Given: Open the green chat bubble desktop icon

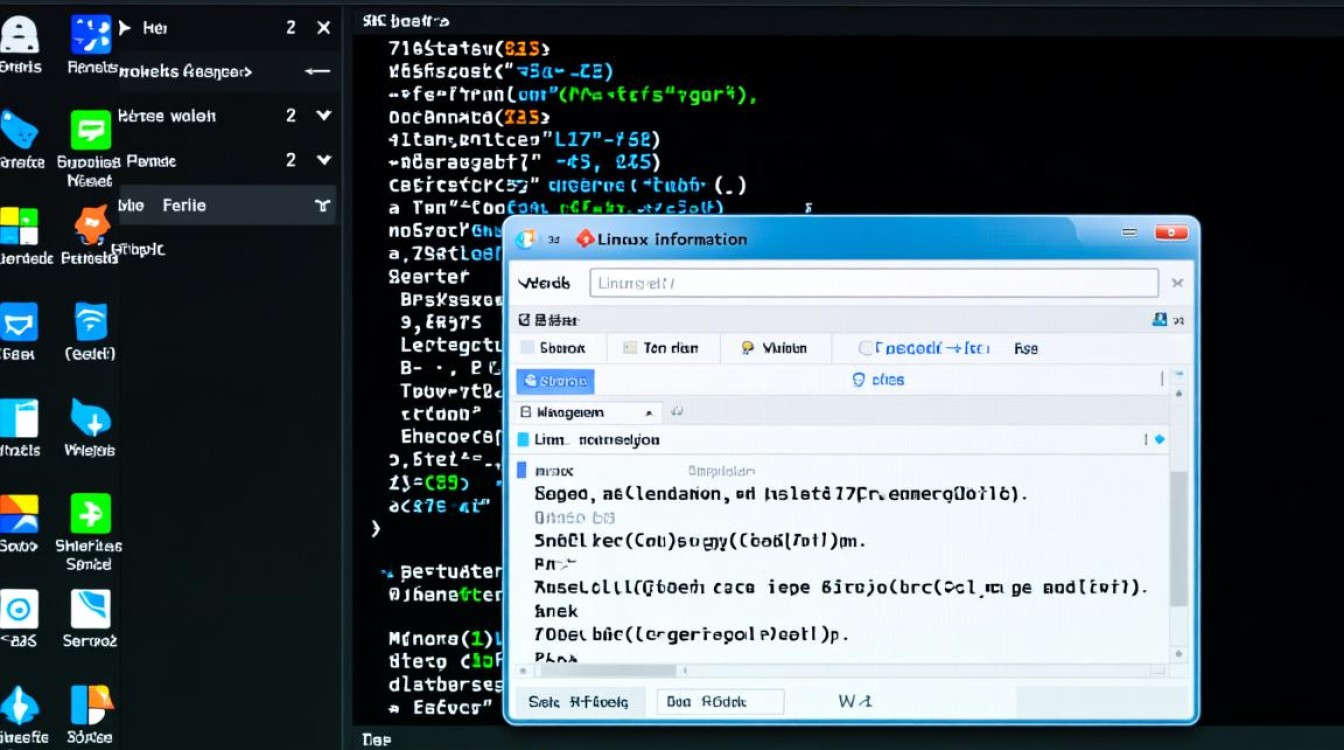Looking at the screenshot, I should point(90,130).
